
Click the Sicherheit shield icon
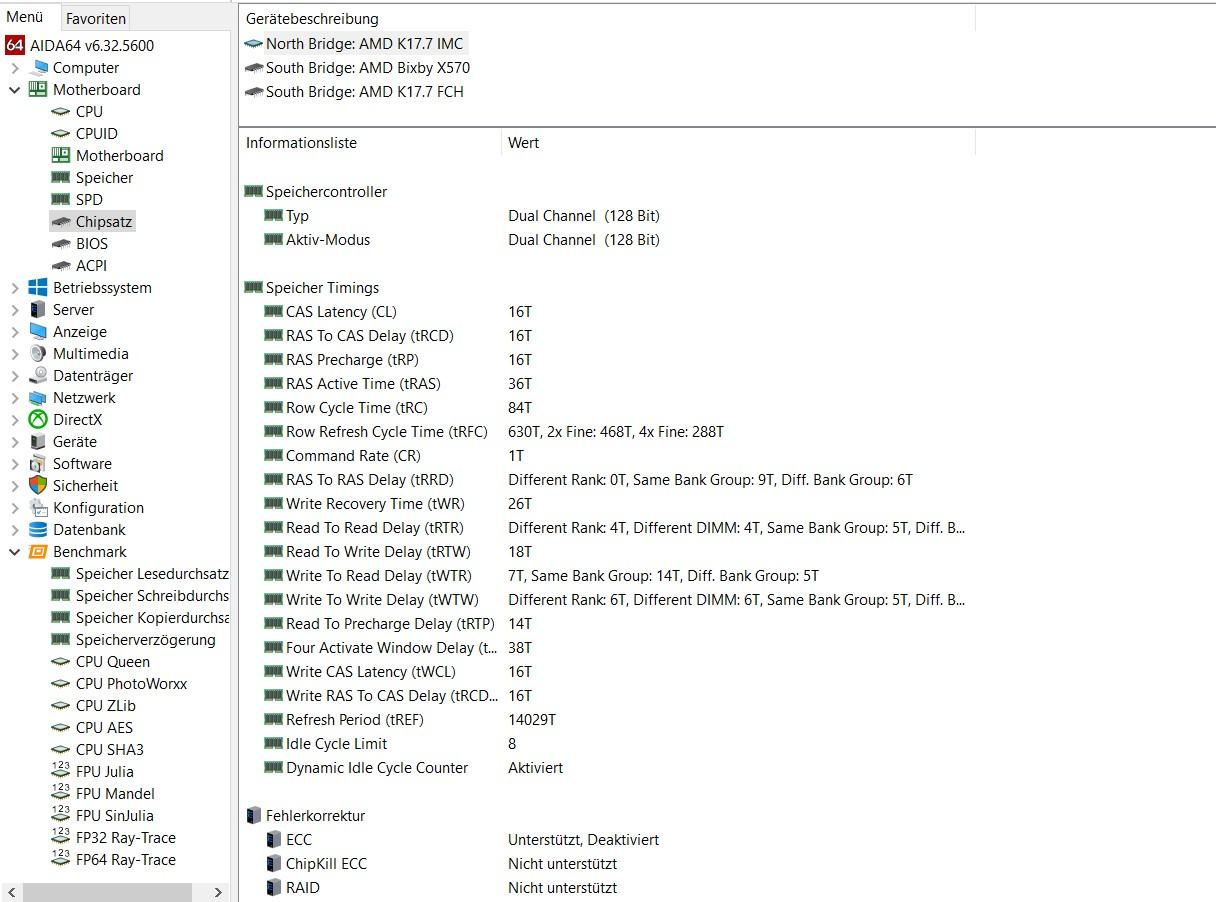point(38,486)
